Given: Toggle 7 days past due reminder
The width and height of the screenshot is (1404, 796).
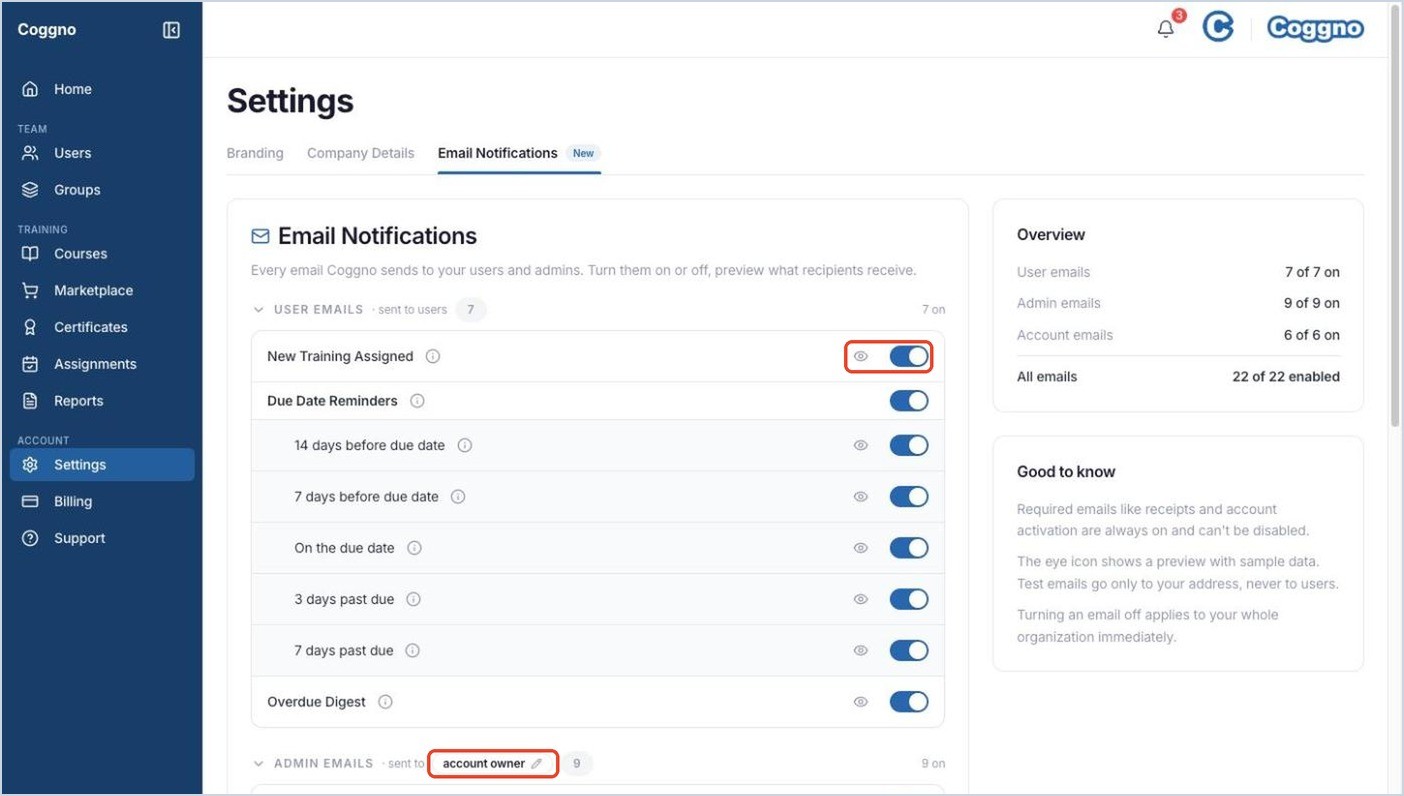Looking at the screenshot, I should [x=909, y=650].
